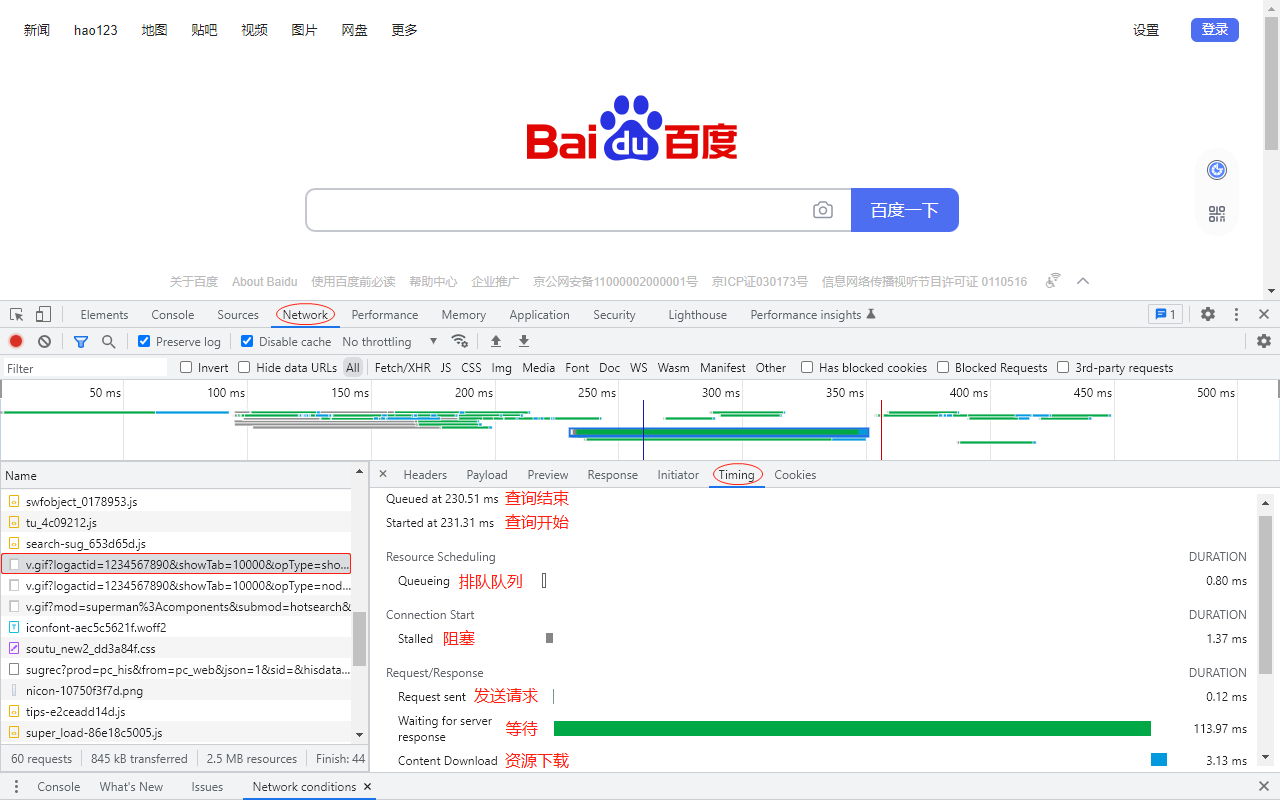The width and height of the screenshot is (1280, 800).
Task: Sort requests via Name column arrow
Action: pyautogui.click(x=360, y=471)
